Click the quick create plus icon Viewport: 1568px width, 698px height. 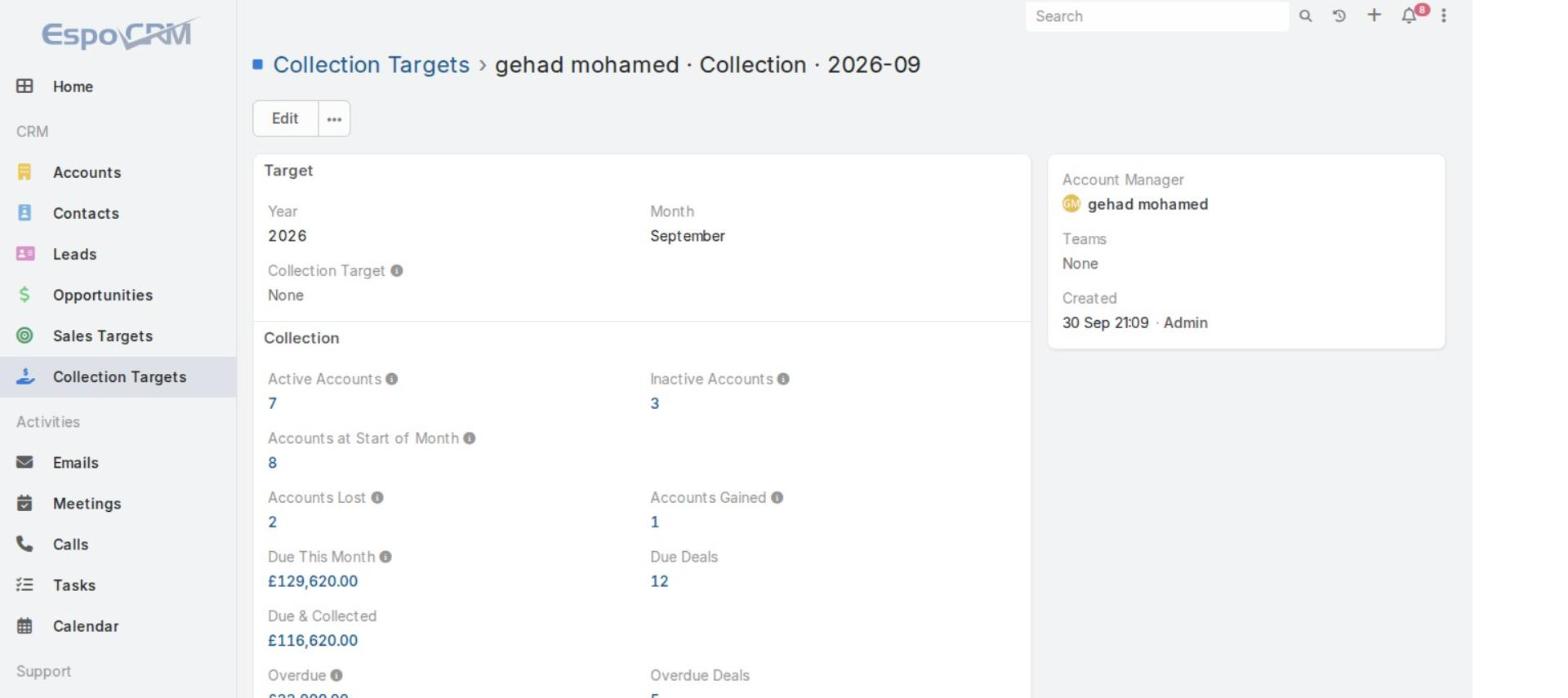1374,15
